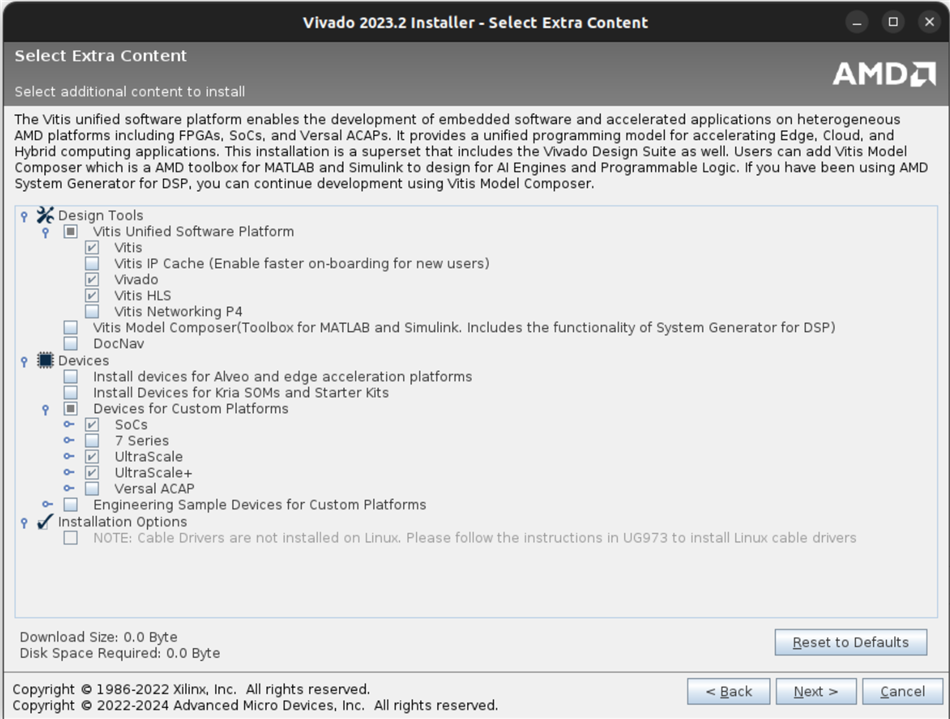
Task: Click the Reset to Defaults button
Action: tap(851, 642)
